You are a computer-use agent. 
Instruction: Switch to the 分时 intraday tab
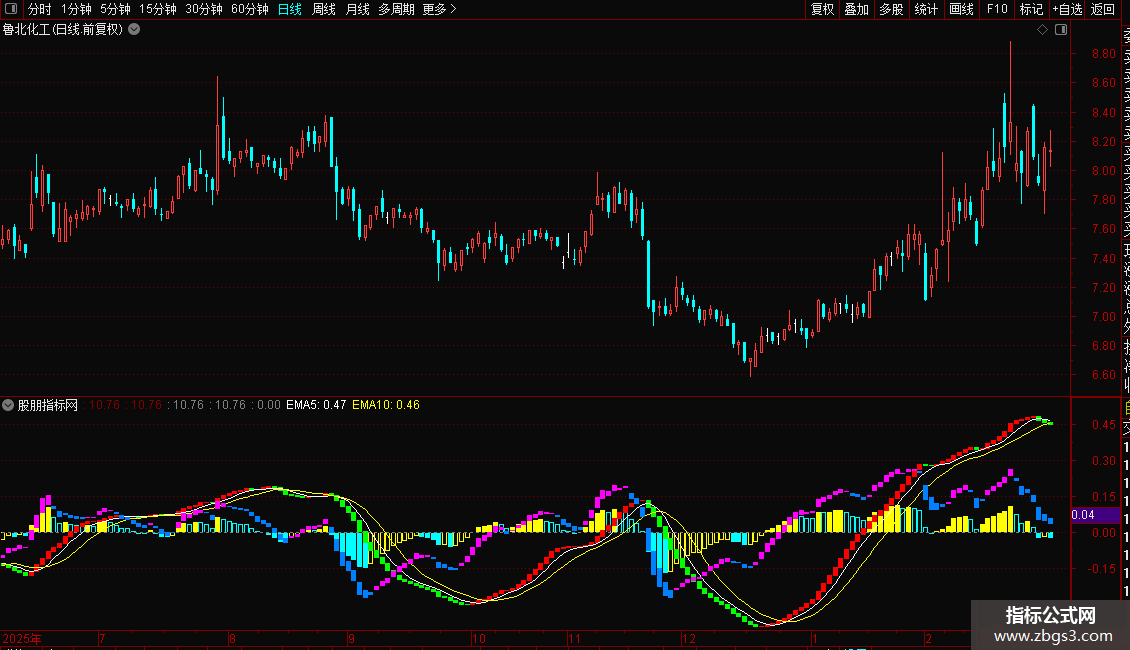tap(39, 9)
